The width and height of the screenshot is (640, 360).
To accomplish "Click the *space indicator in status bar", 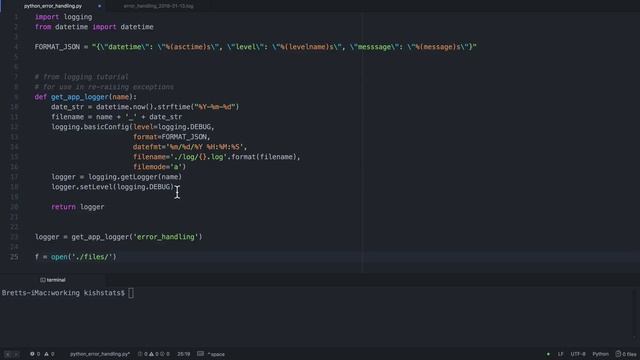I will coord(216,354).
